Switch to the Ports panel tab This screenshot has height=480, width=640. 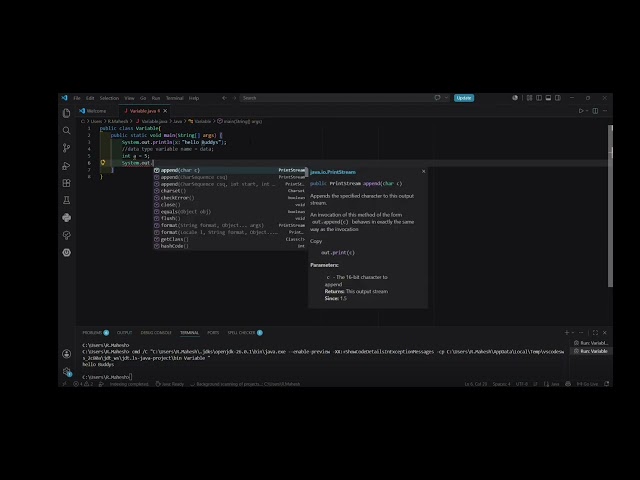click(x=213, y=333)
